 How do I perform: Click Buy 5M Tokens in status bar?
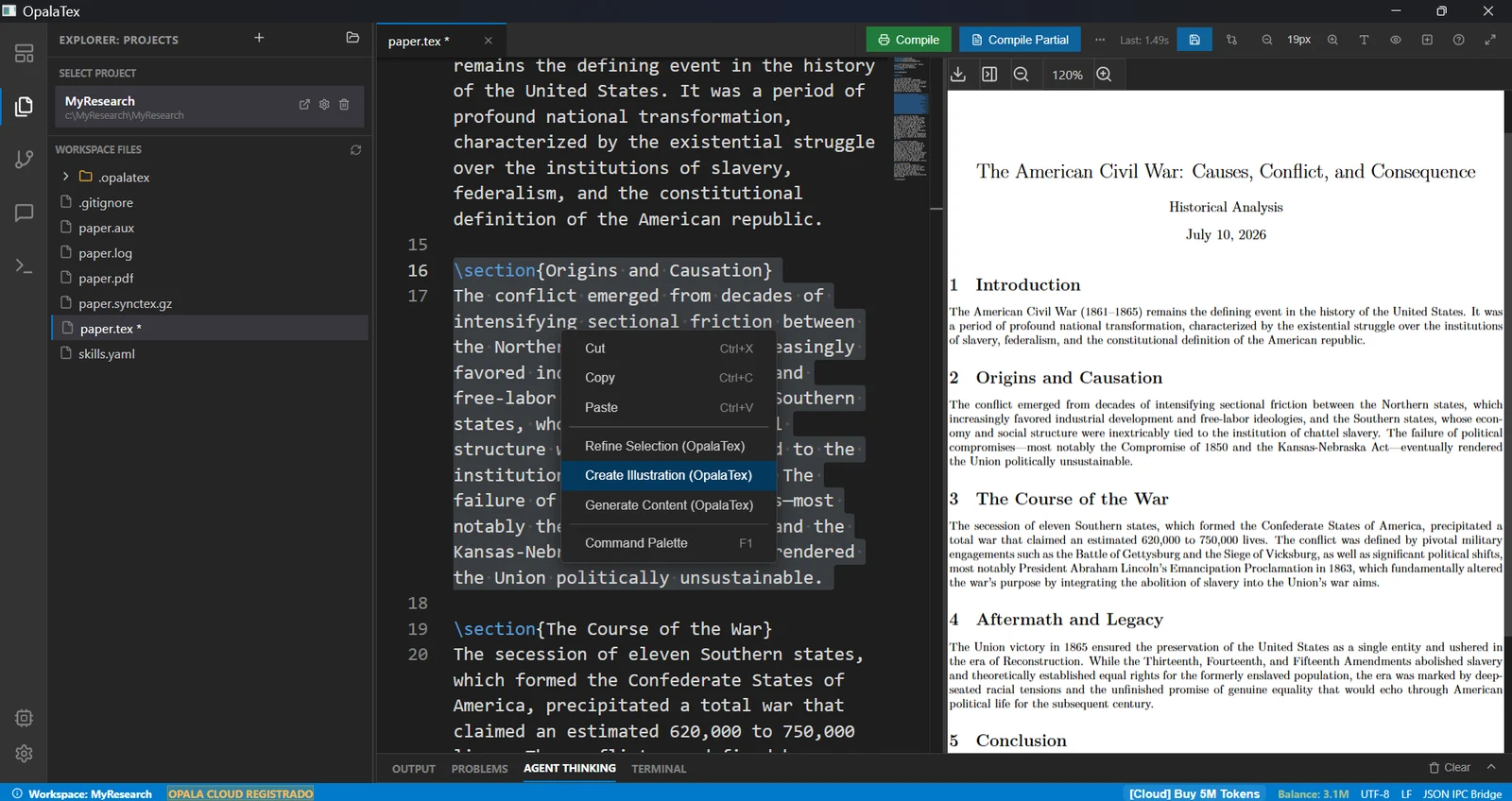pyautogui.click(x=1194, y=793)
